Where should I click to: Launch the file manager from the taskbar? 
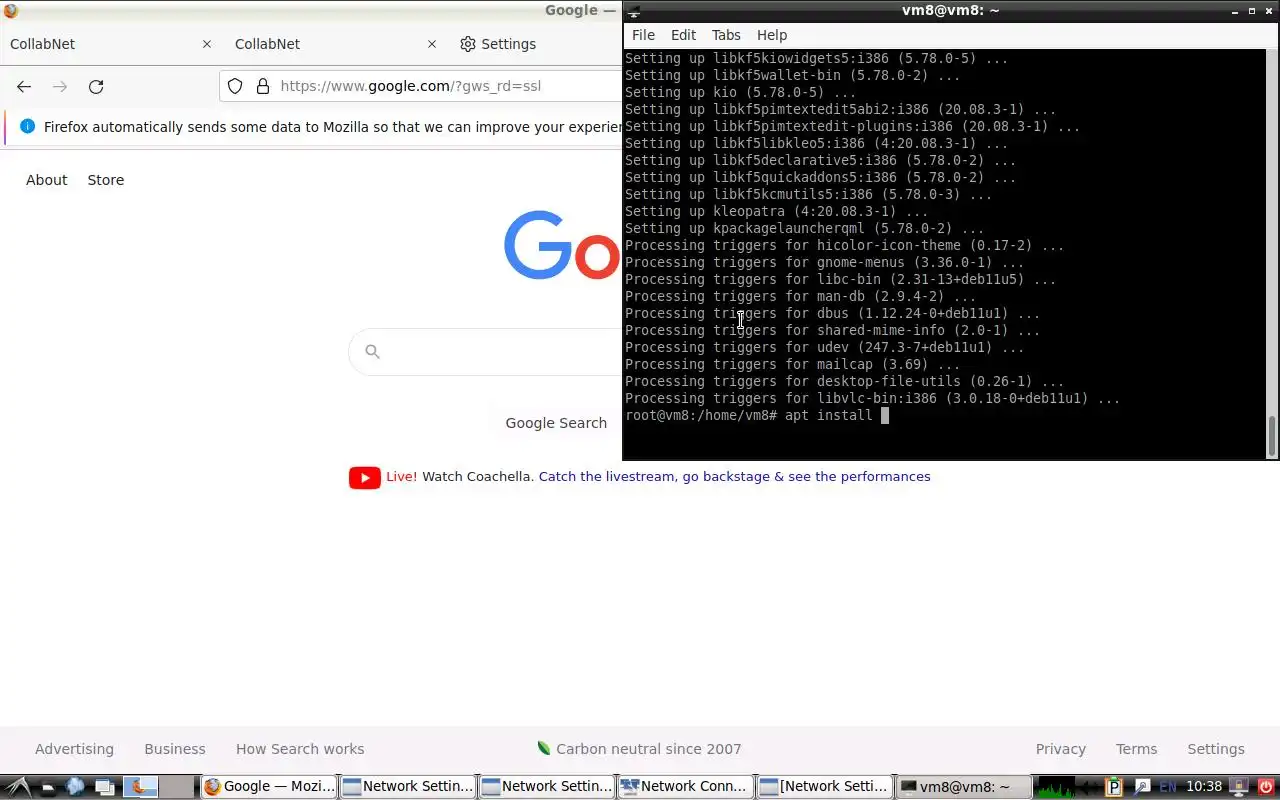coord(49,787)
